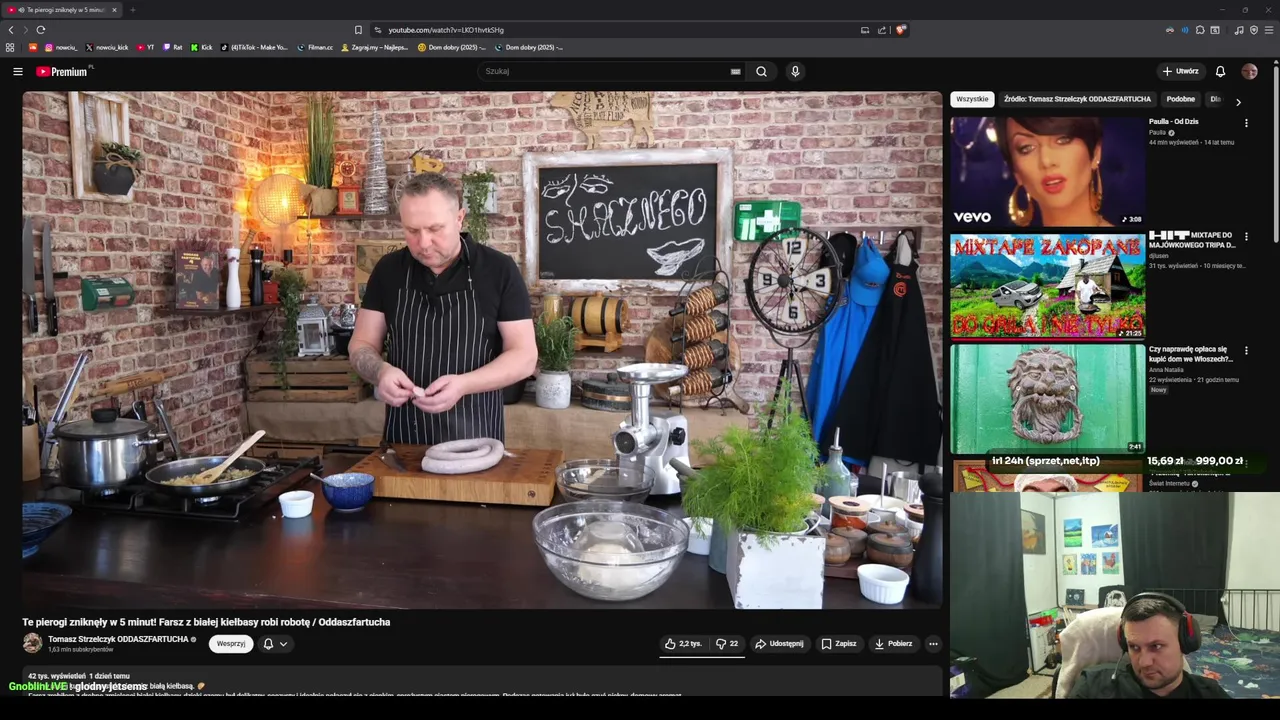Viewport: 1280px width, 720px height.
Task: Open the YT bookmark
Action: pyautogui.click(x=146, y=47)
